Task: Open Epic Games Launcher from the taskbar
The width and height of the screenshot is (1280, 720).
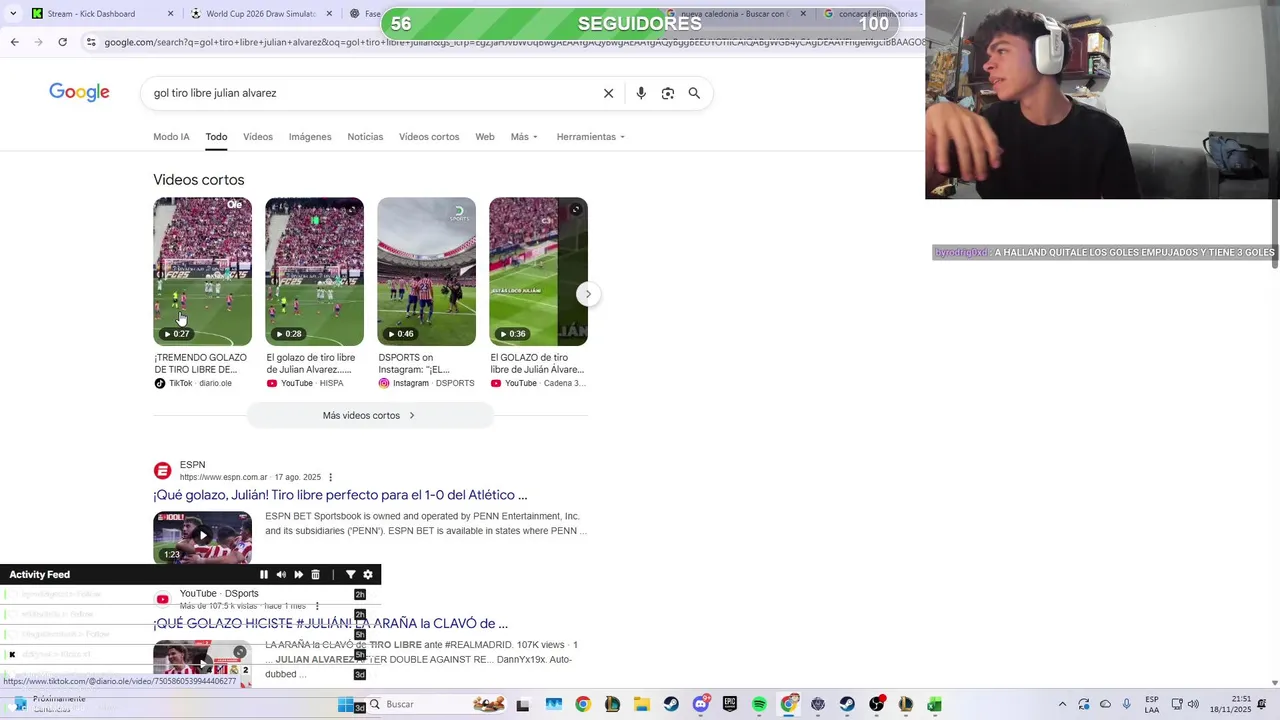Action: 730,704
